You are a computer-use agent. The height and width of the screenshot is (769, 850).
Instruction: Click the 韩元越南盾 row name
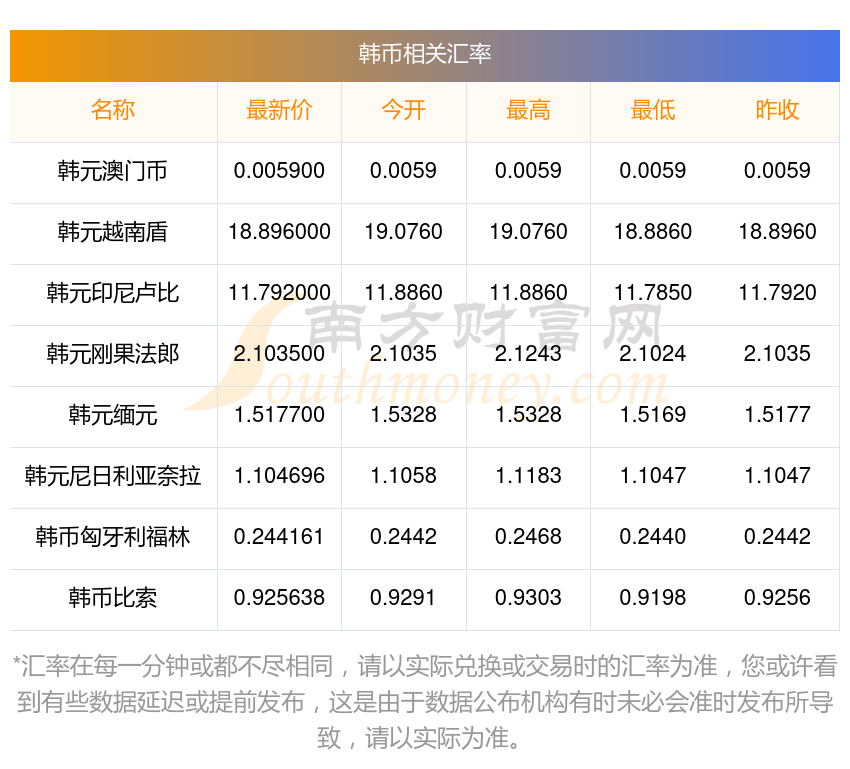point(113,232)
